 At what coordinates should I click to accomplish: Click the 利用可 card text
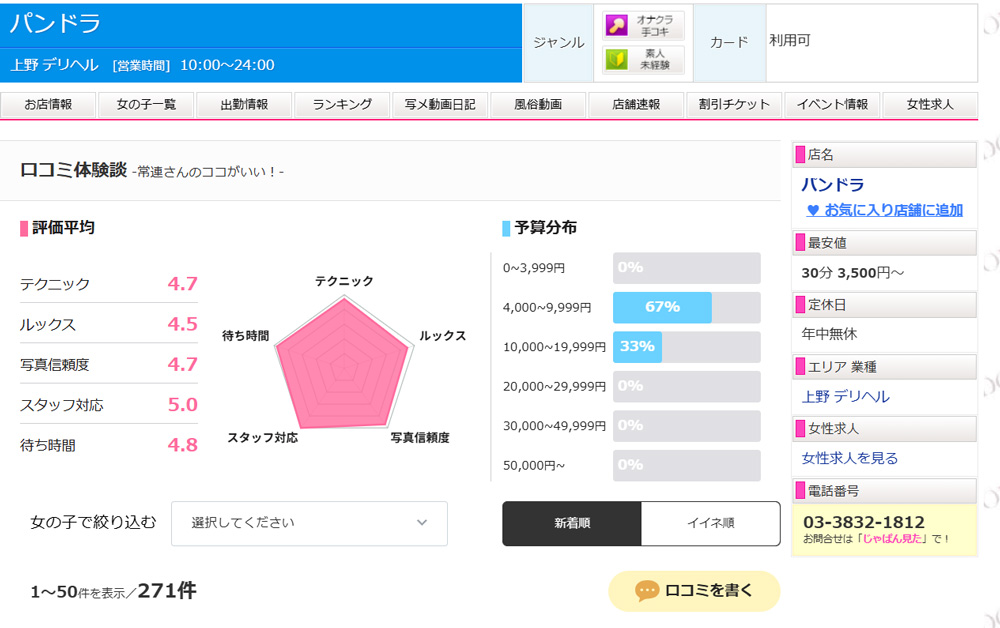coord(790,41)
